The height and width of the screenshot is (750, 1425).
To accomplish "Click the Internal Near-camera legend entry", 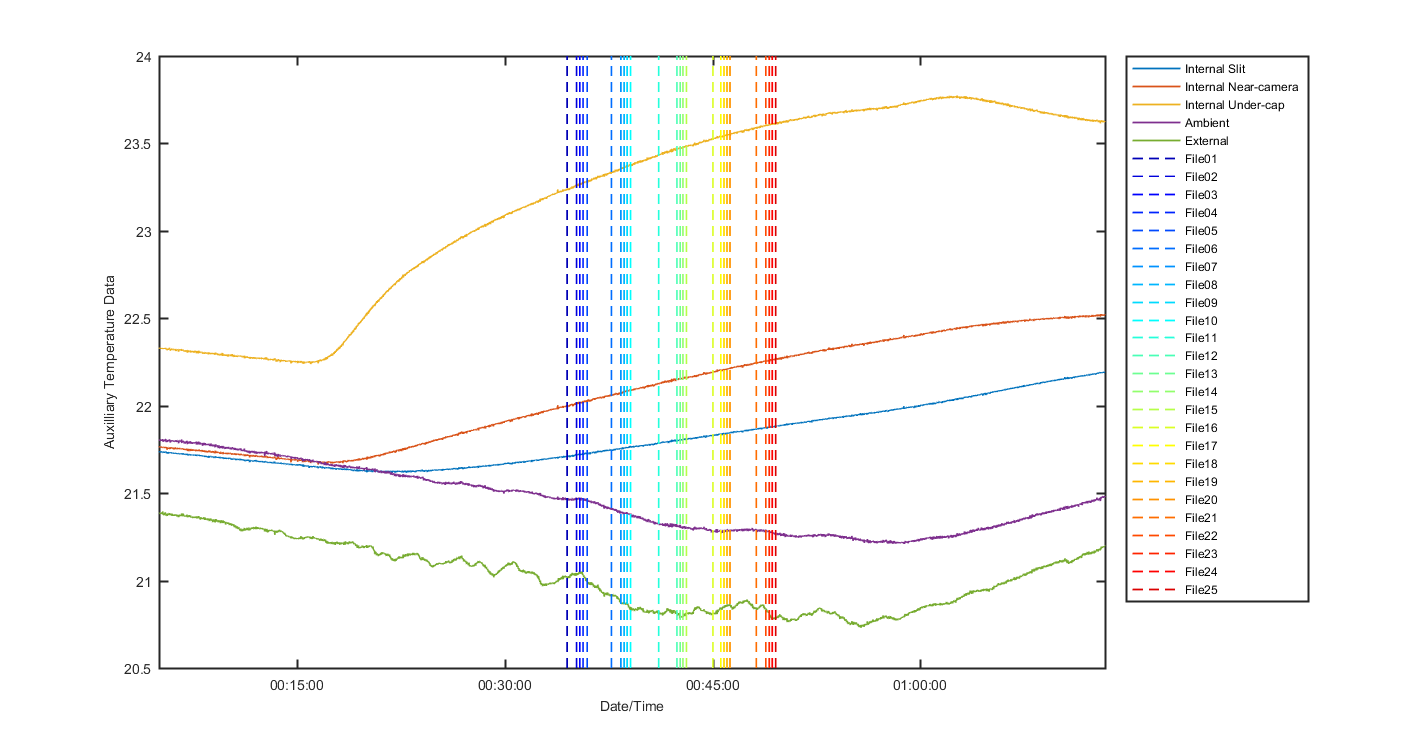I will click(x=1216, y=87).
